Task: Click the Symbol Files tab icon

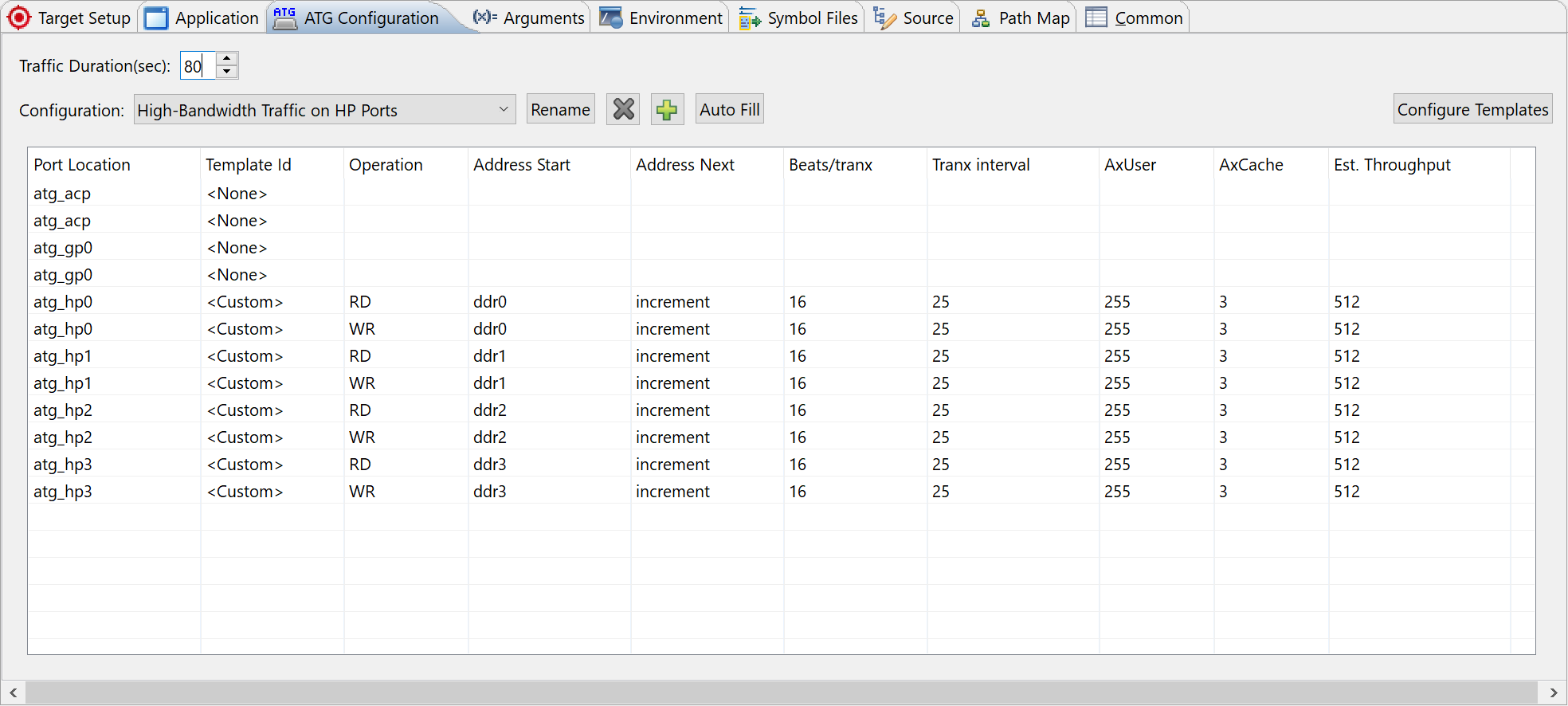Action: coord(749,18)
